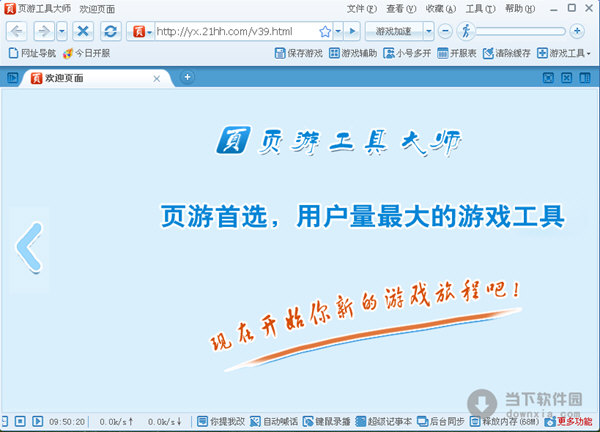The height and width of the screenshot is (432, 600).
Task: Expand the address bar dropdown arrow
Action: click(338, 31)
